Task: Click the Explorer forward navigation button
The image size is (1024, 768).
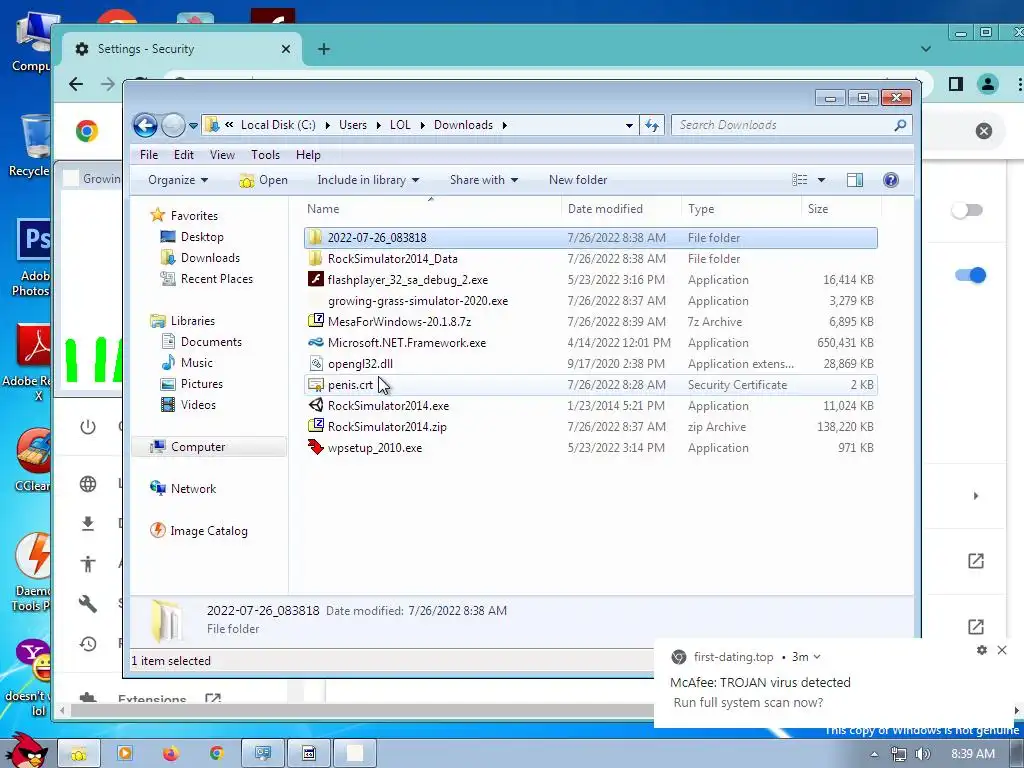Action: pyautogui.click(x=173, y=125)
